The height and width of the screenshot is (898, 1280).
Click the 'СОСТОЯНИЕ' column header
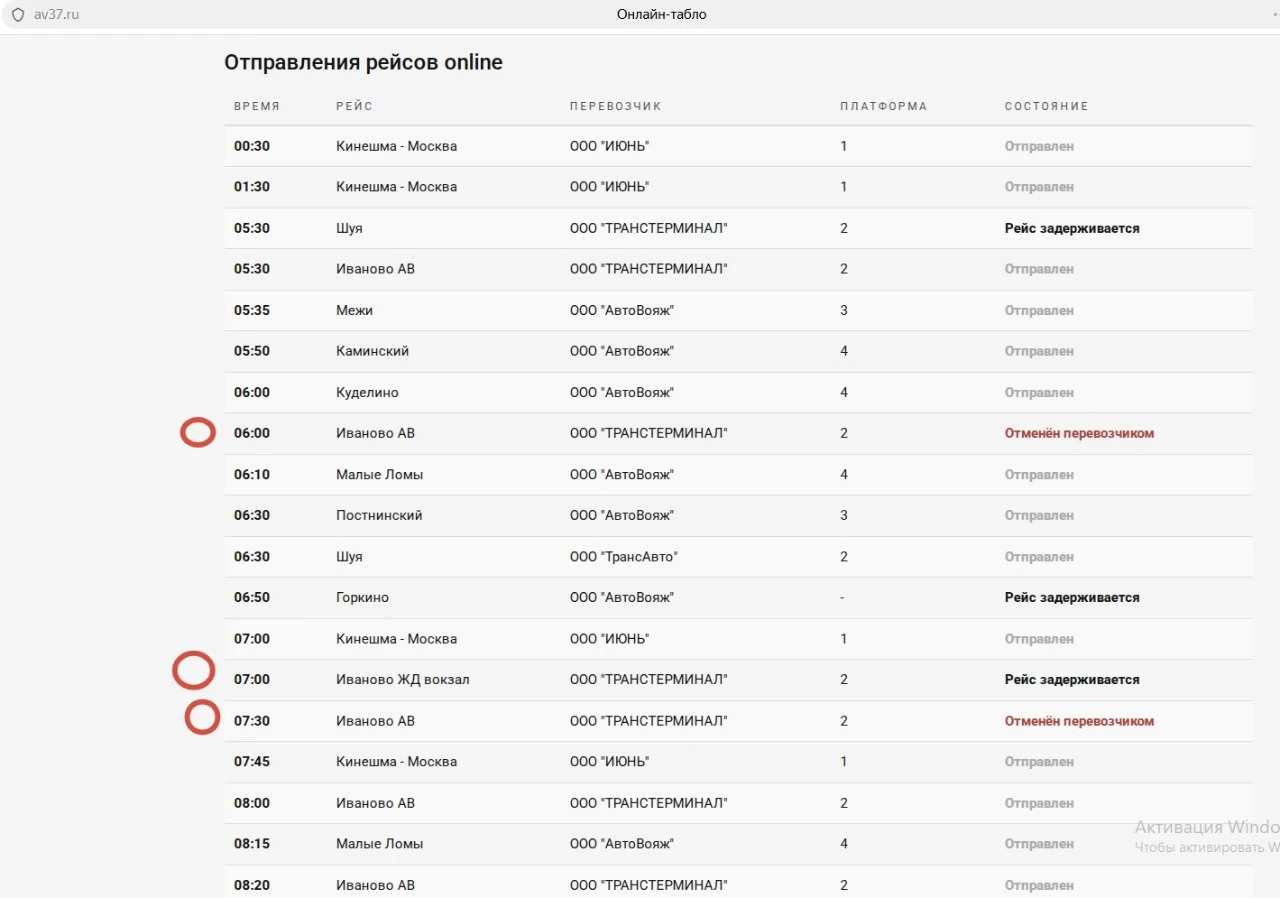pyautogui.click(x=1046, y=106)
